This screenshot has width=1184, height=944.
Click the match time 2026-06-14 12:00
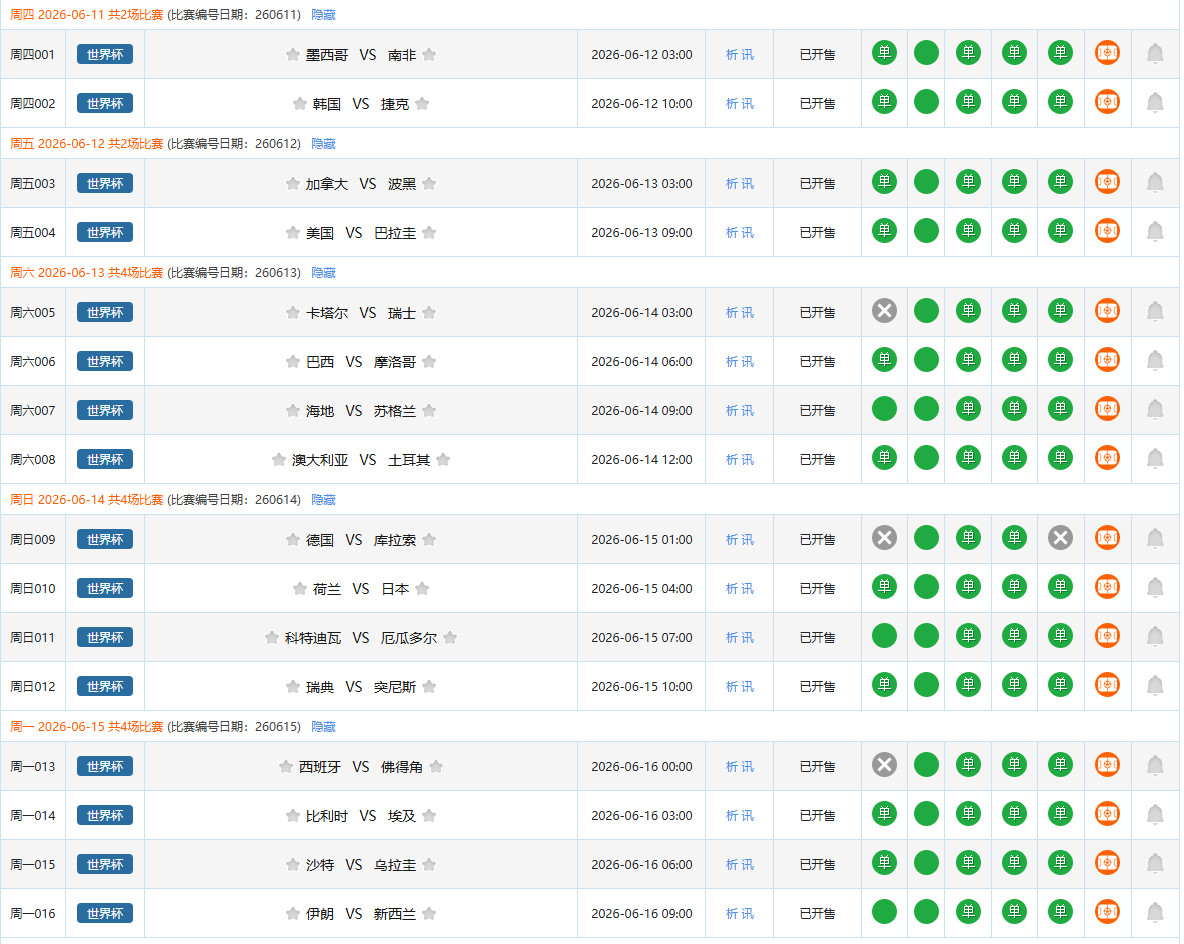coord(642,459)
